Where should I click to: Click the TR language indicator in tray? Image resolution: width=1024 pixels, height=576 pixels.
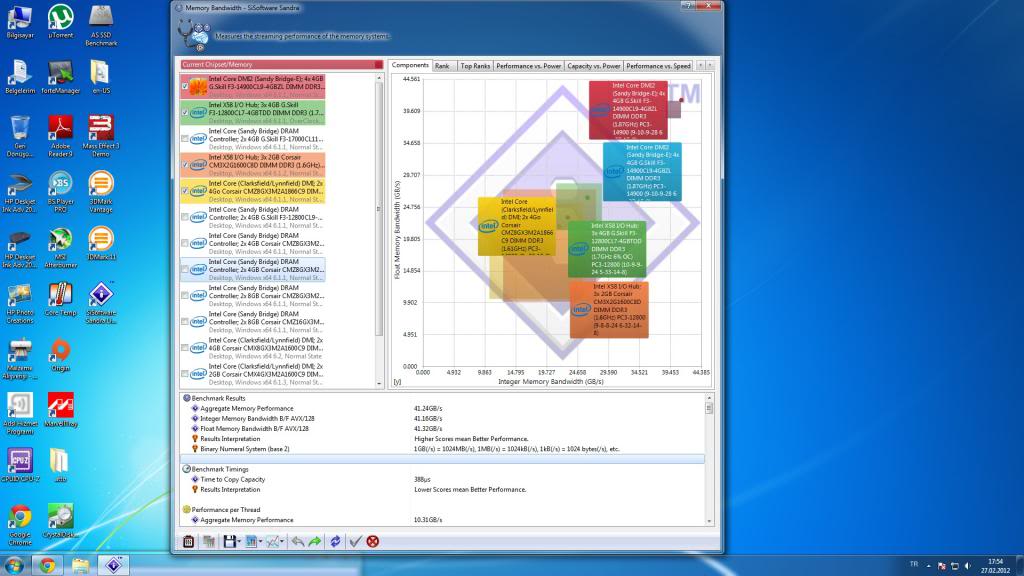click(x=914, y=564)
